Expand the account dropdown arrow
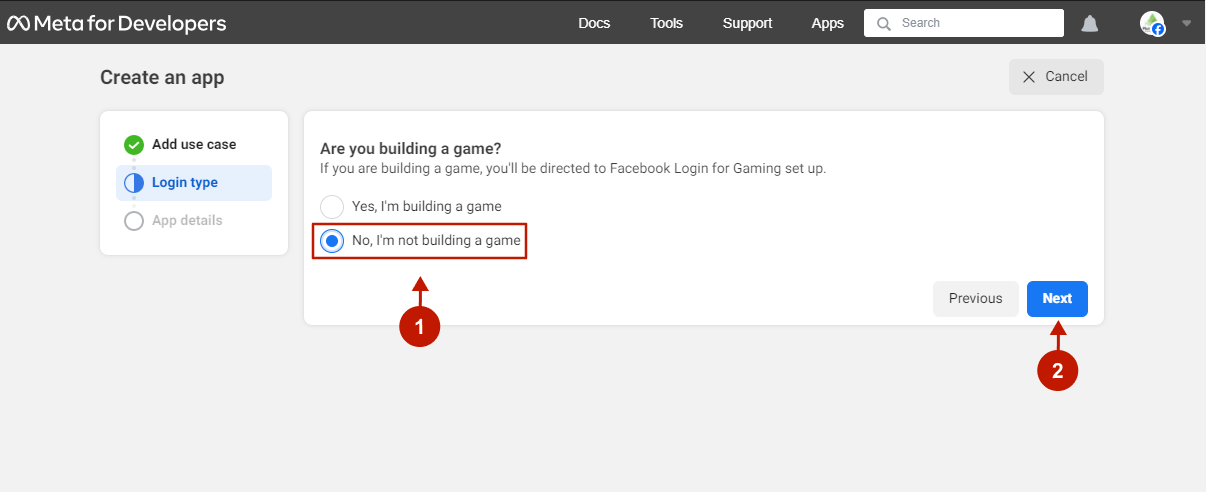 1187,23
